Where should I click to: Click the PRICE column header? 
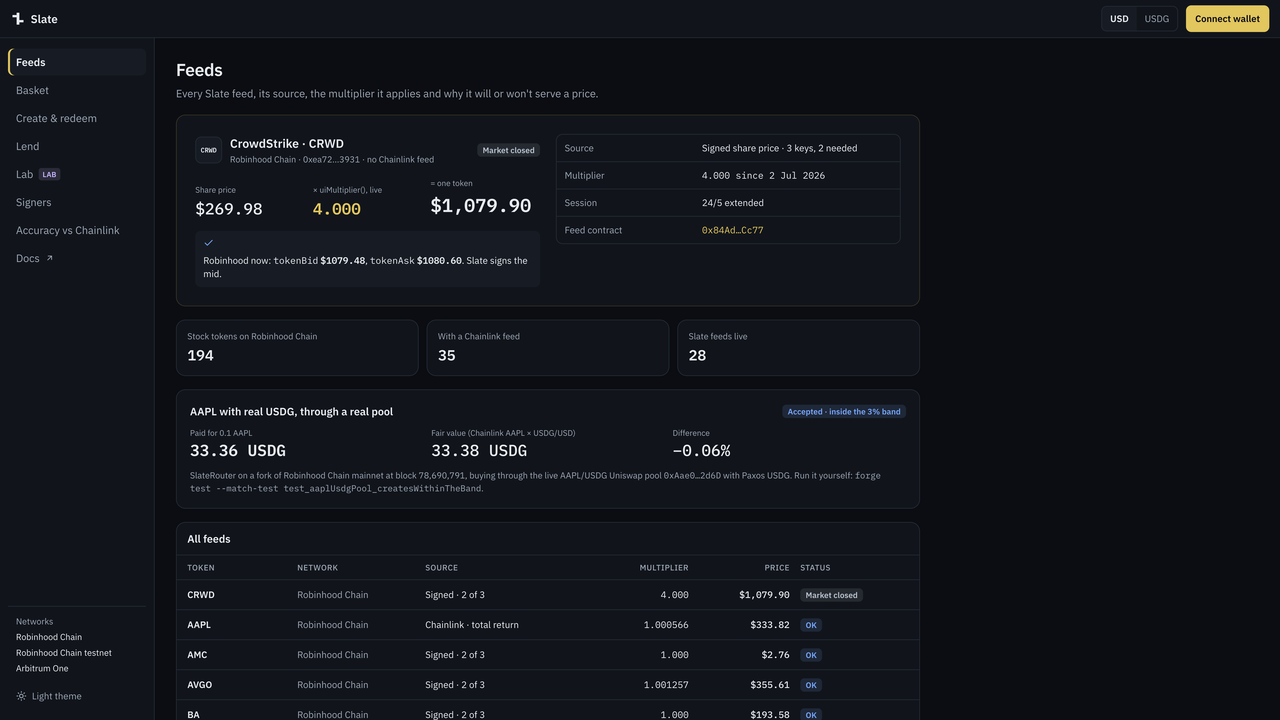click(x=777, y=568)
